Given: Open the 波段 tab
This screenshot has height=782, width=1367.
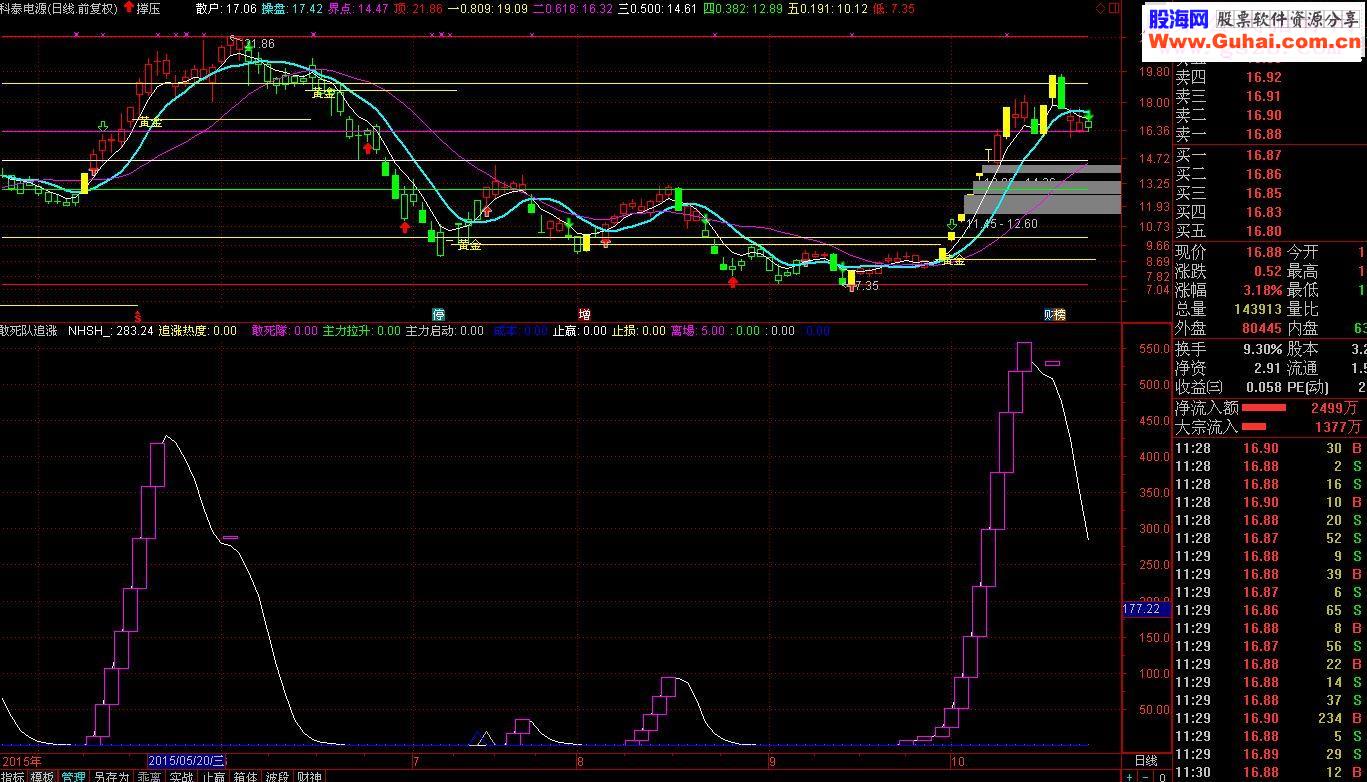Looking at the screenshot, I should tap(277, 776).
